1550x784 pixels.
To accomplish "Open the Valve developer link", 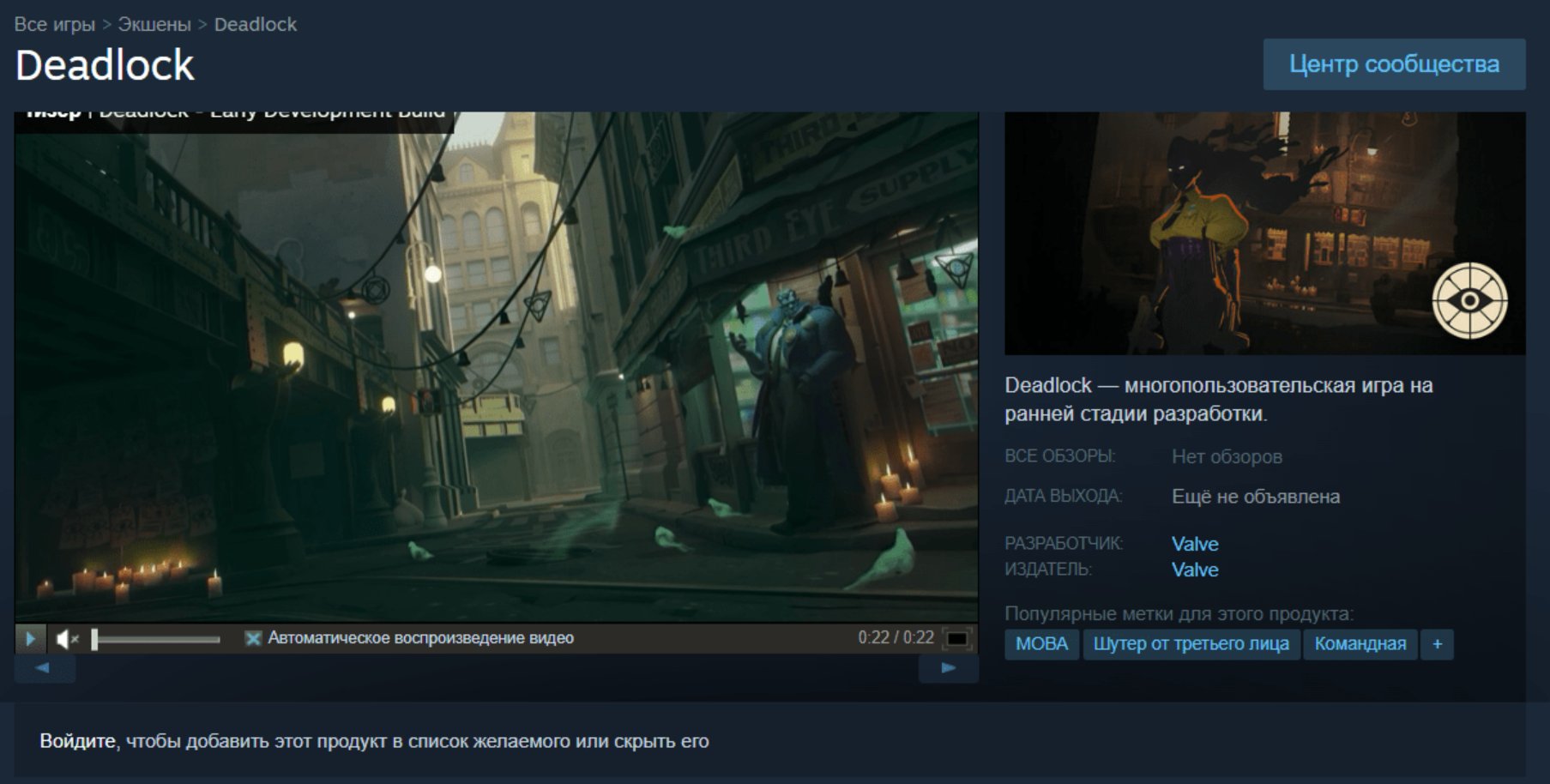I will pos(1195,544).
